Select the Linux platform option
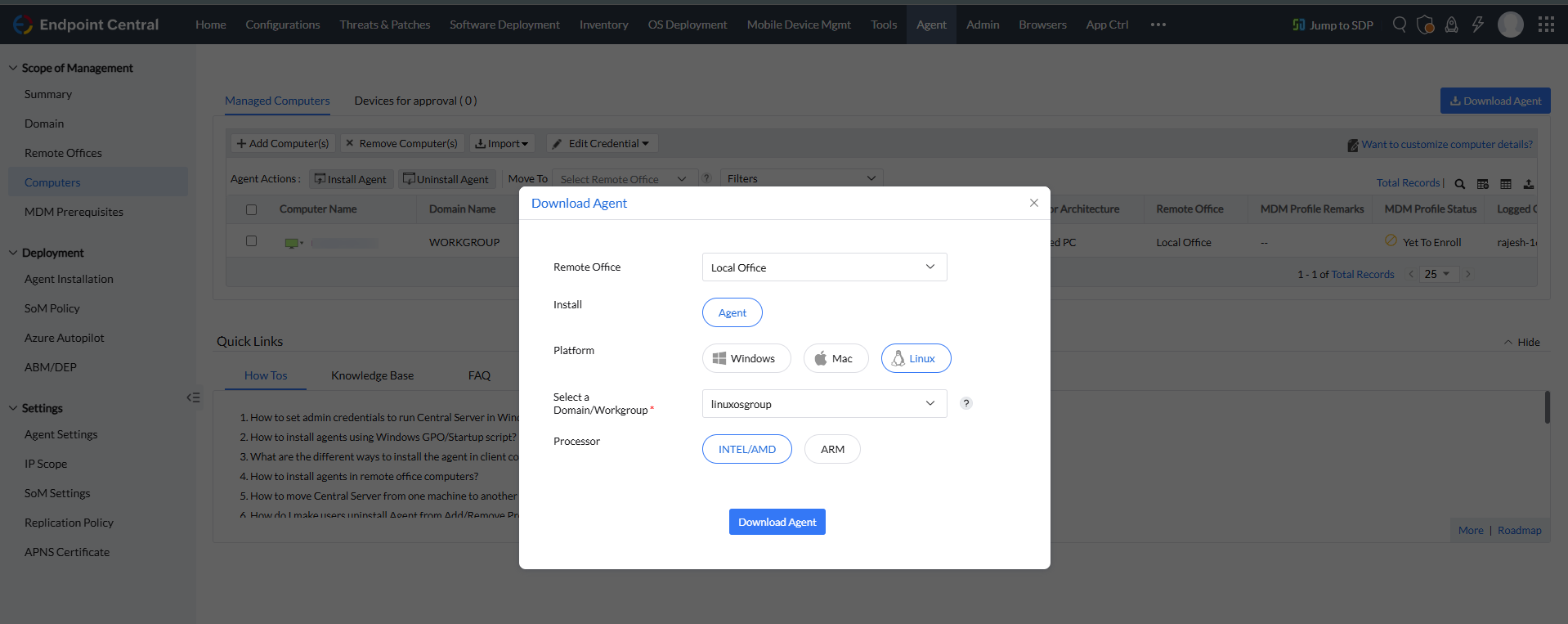The width and height of the screenshot is (1568, 624). pyautogui.click(x=916, y=358)
